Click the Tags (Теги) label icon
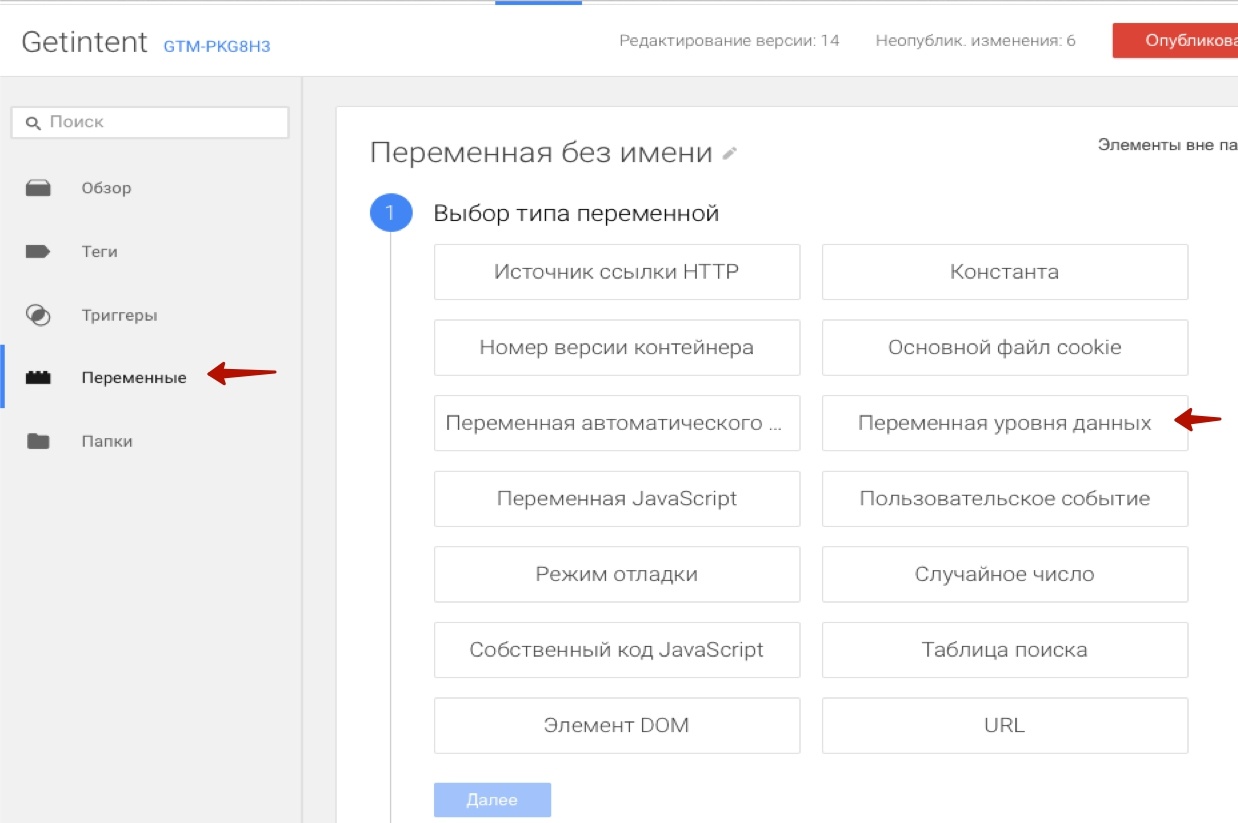This screenshot has height=823, width=1238. pos(38,252)
